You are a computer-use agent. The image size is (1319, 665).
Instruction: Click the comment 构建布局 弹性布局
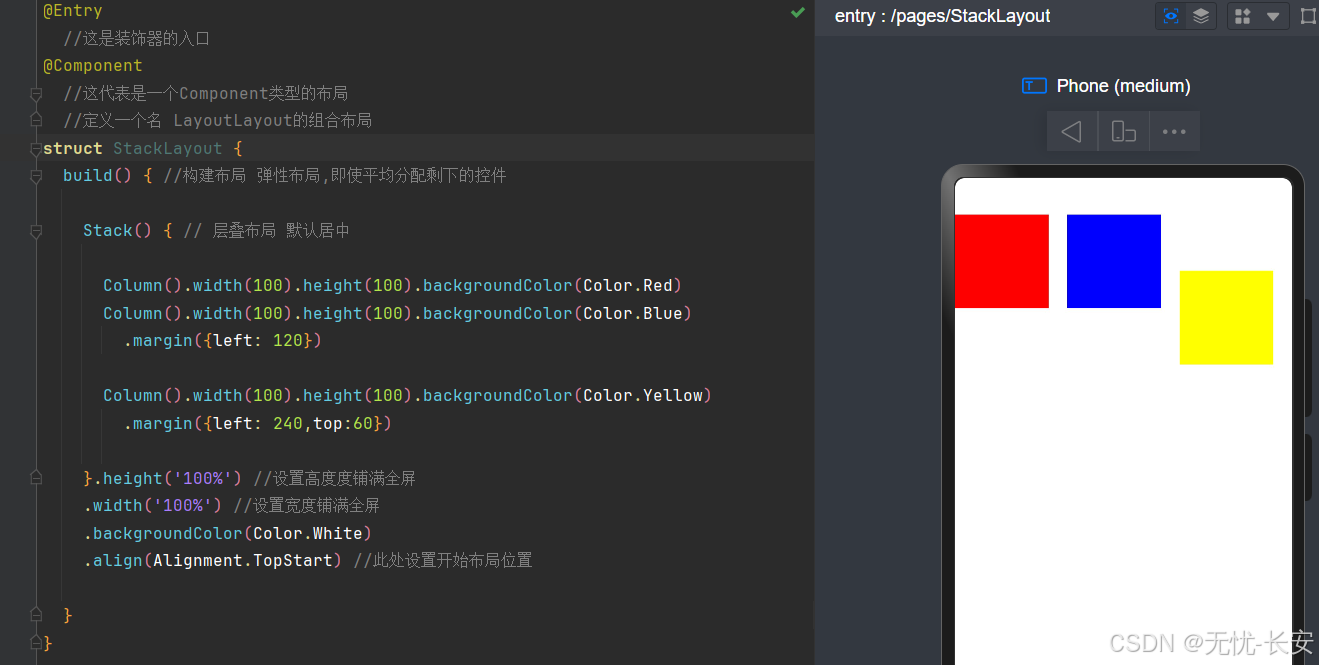click(x=335, y=176)
